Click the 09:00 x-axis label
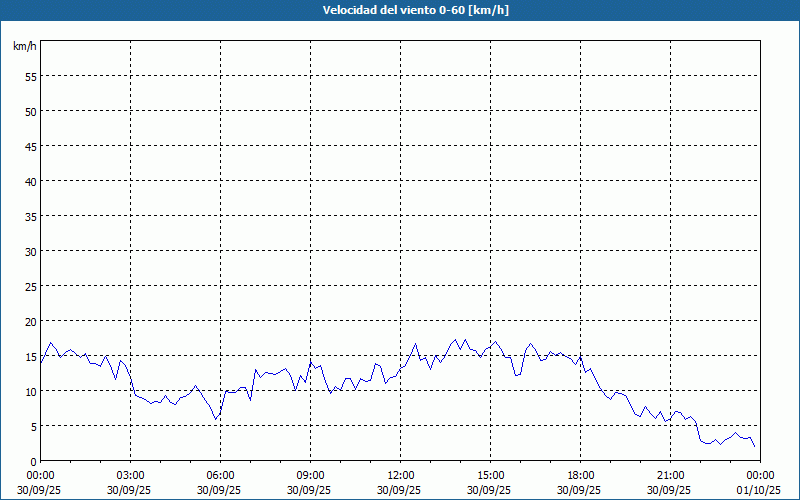The width and height of the screenshot is (800, 500). (x=311, y=475)
